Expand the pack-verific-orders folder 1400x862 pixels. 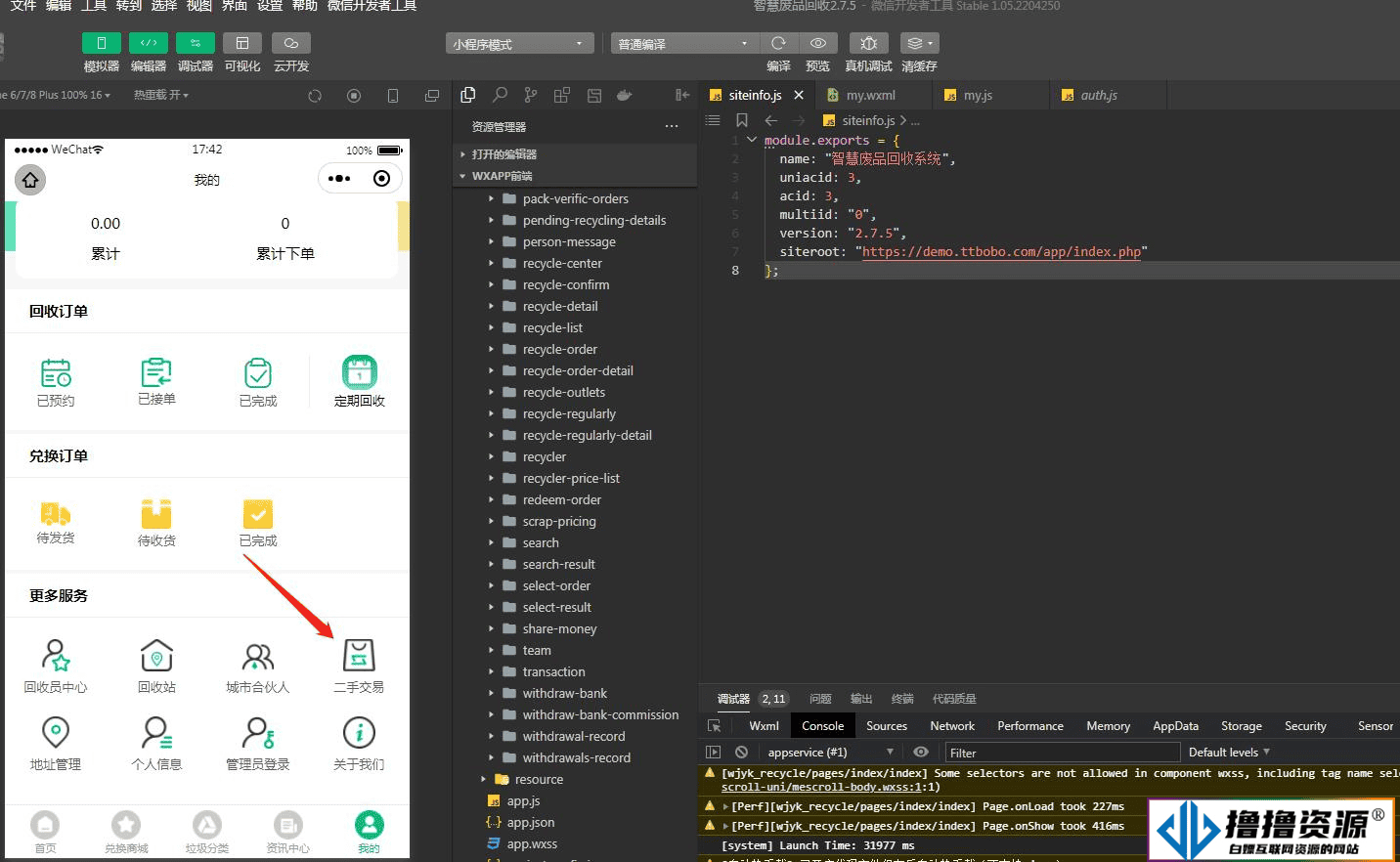coord(575,198)
